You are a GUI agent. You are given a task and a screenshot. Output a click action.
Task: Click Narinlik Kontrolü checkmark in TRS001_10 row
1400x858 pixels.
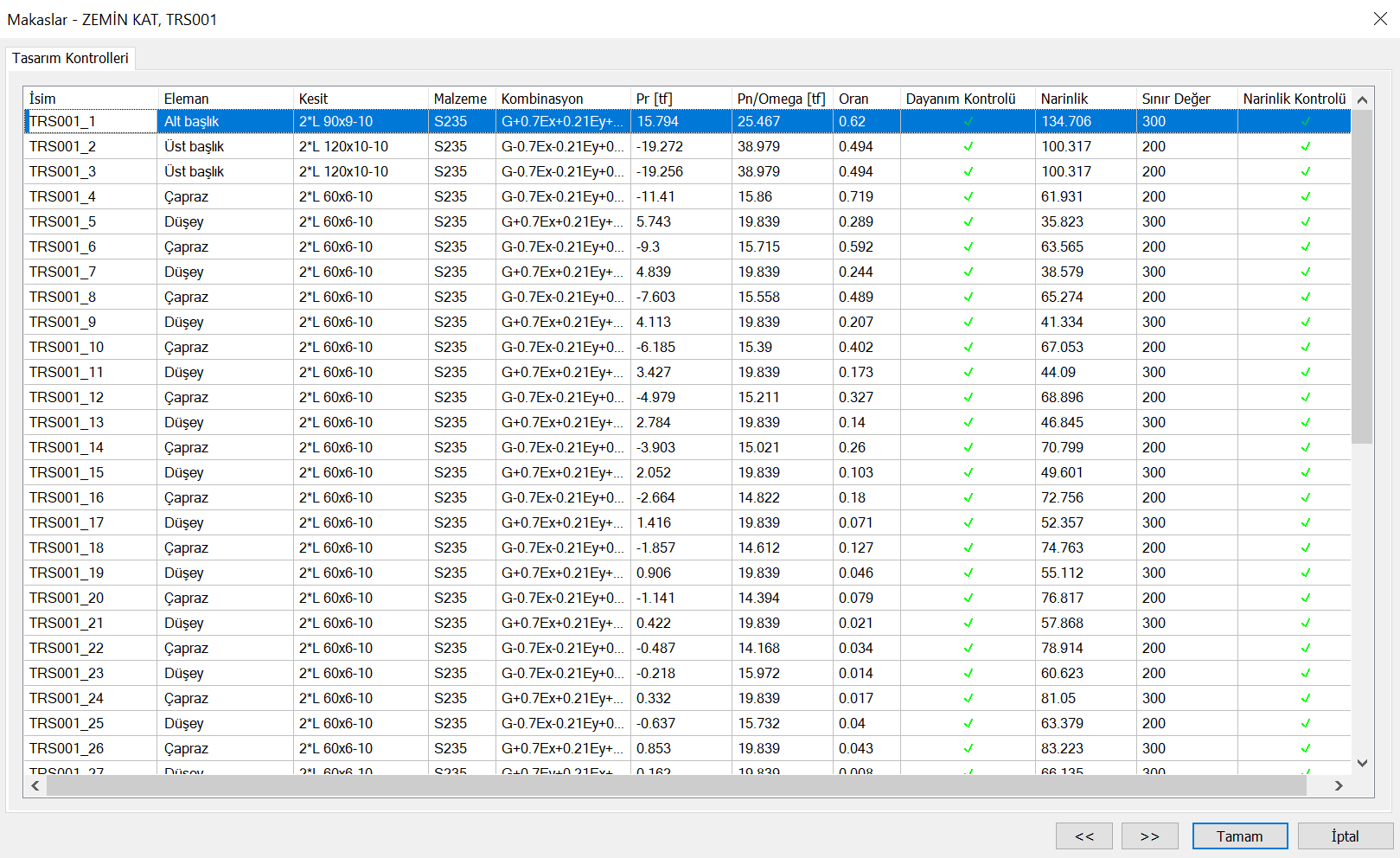(x=1306, y=348)
